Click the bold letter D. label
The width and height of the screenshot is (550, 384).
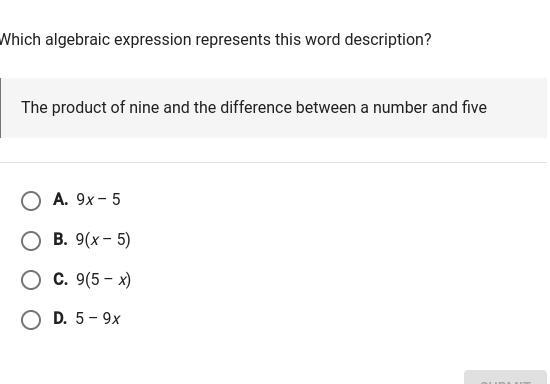pyautogui.click(x=60, y=318)
